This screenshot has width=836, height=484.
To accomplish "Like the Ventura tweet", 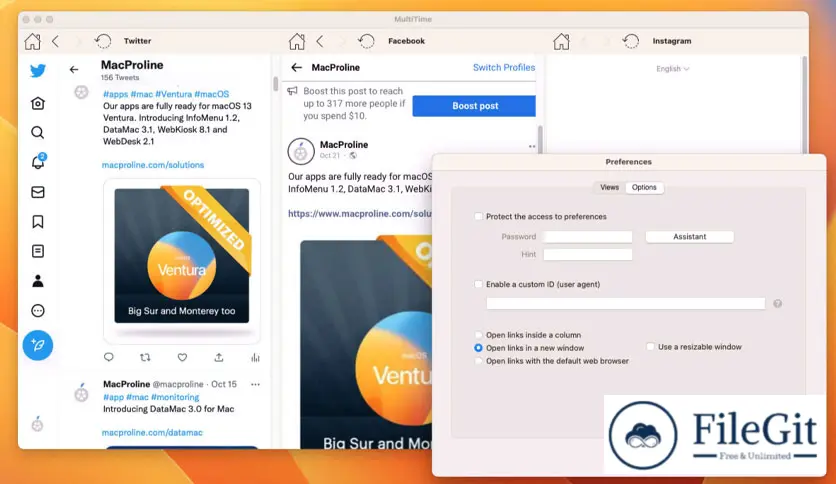I will (182, 357).
